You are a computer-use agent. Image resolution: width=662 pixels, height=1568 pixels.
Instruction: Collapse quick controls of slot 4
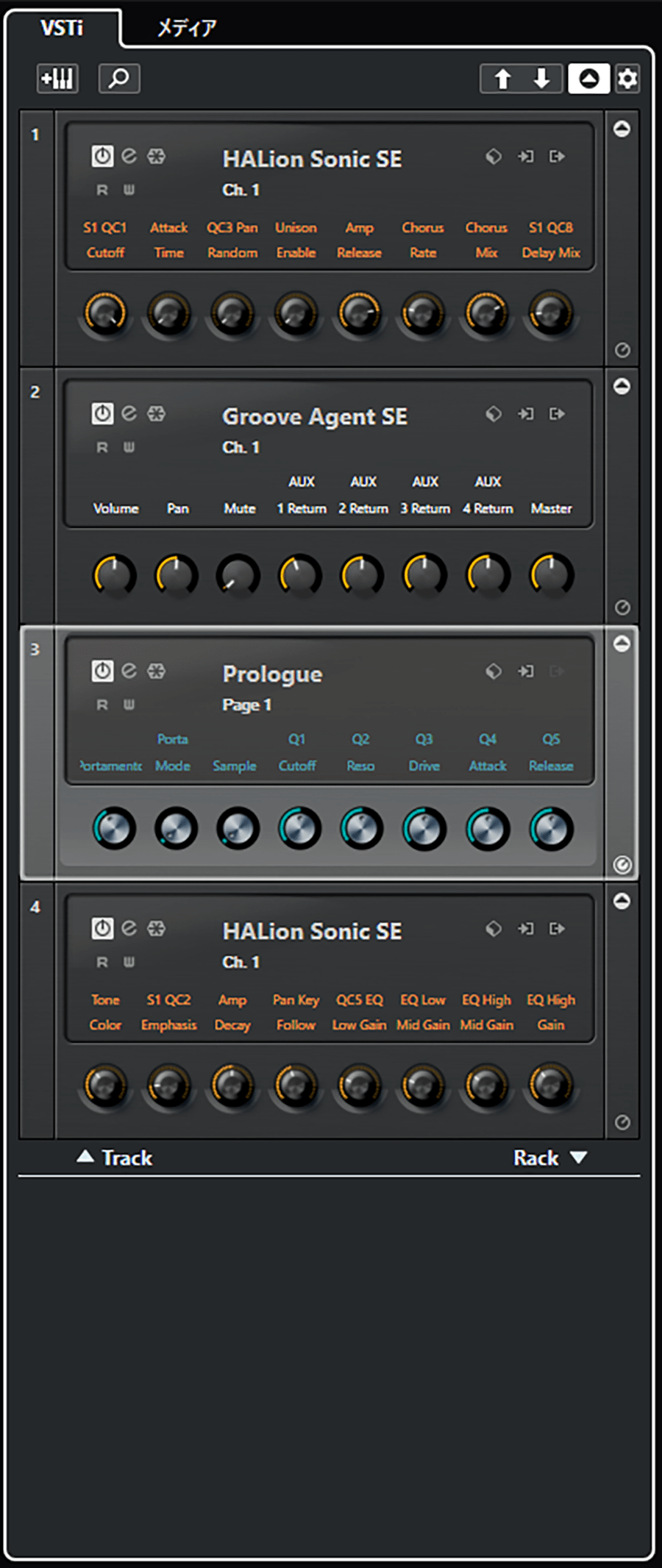pyautogui.click(x=622, y=901)
